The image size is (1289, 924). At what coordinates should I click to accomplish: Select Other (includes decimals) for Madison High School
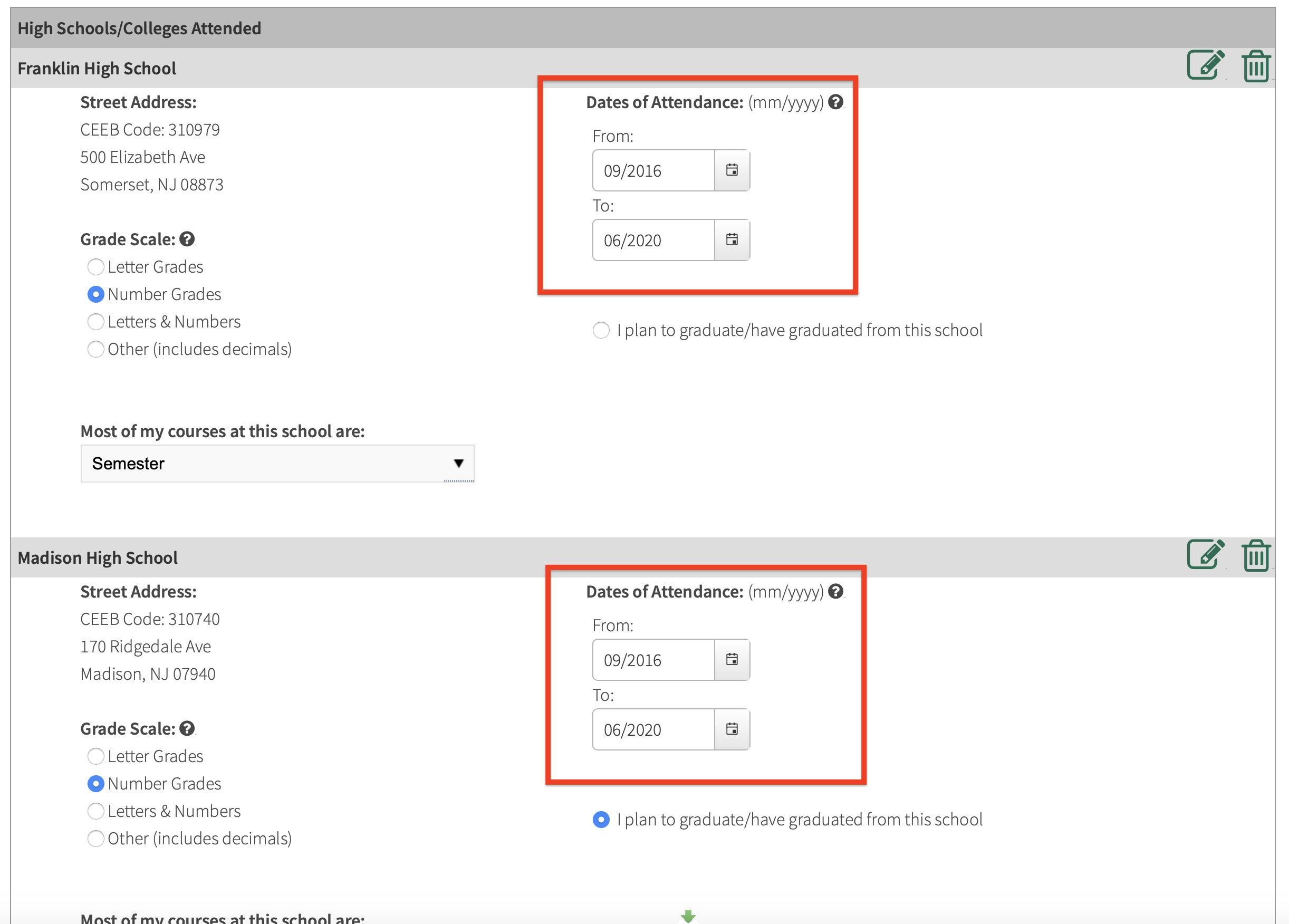pos(95,838)
